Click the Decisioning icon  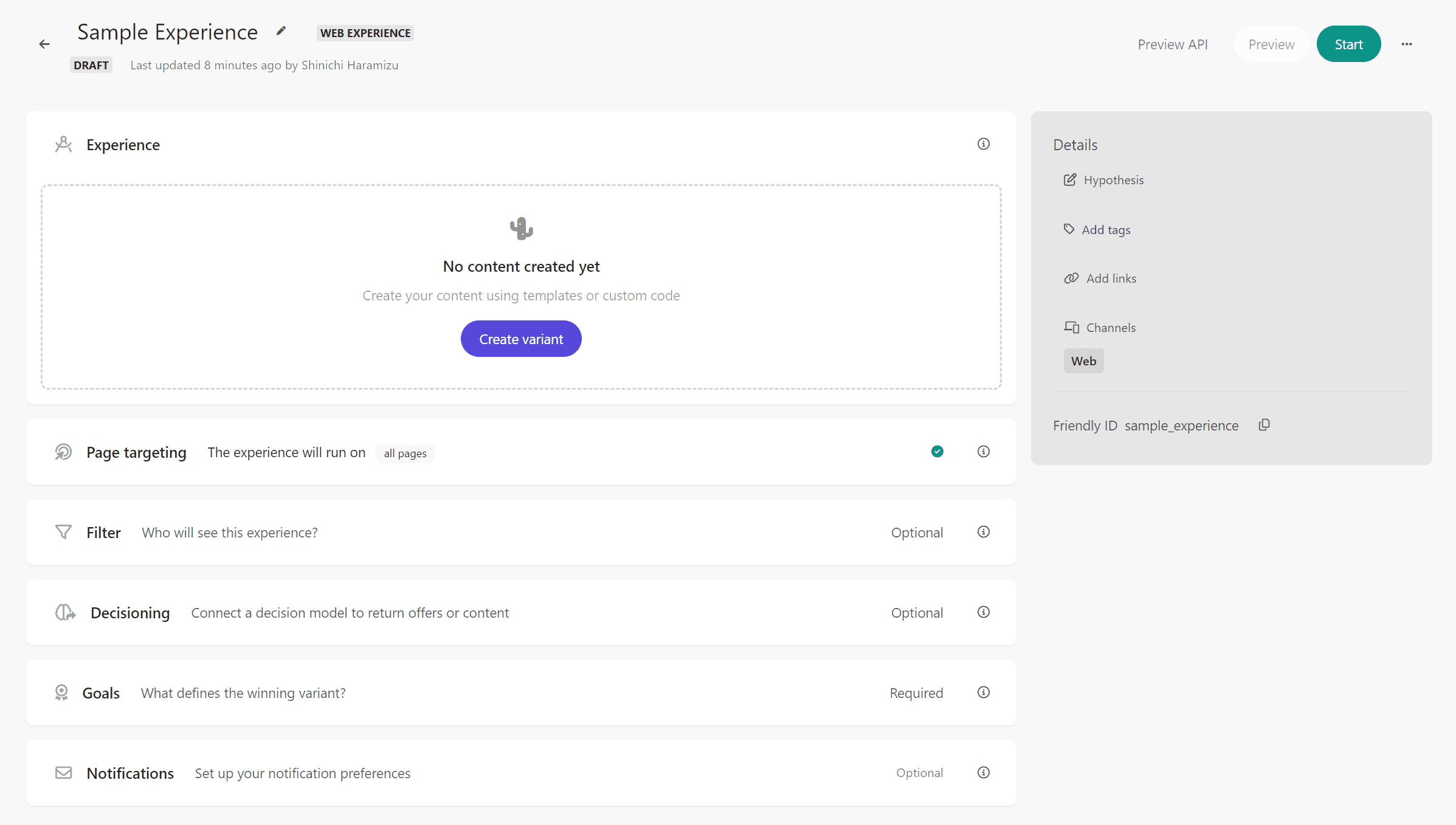(x=65, y=612)
